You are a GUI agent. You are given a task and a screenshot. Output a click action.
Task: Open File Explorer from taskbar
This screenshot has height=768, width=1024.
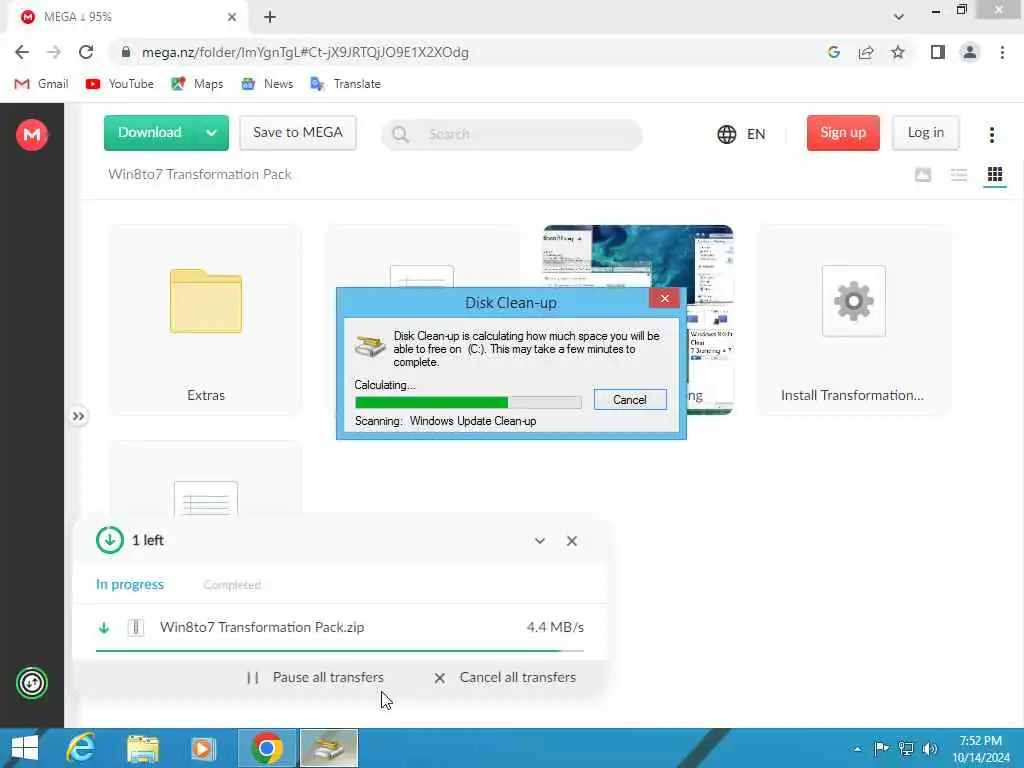pyautogui.click(x=143, y=748)
